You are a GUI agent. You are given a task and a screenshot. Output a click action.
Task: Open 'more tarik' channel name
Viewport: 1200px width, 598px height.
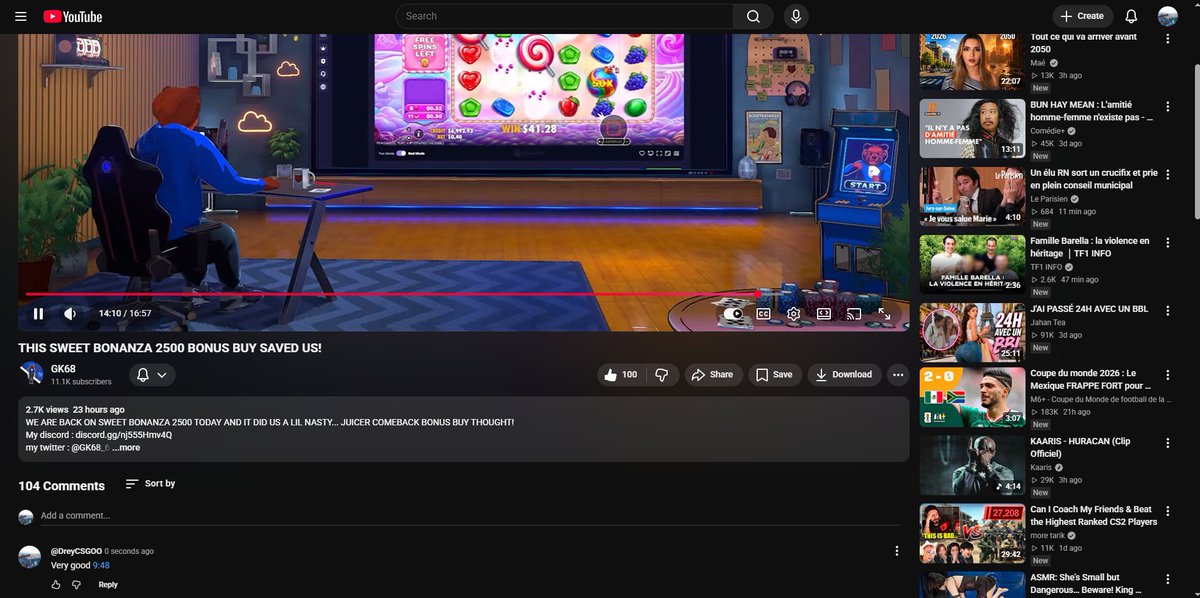[1048, 535]
